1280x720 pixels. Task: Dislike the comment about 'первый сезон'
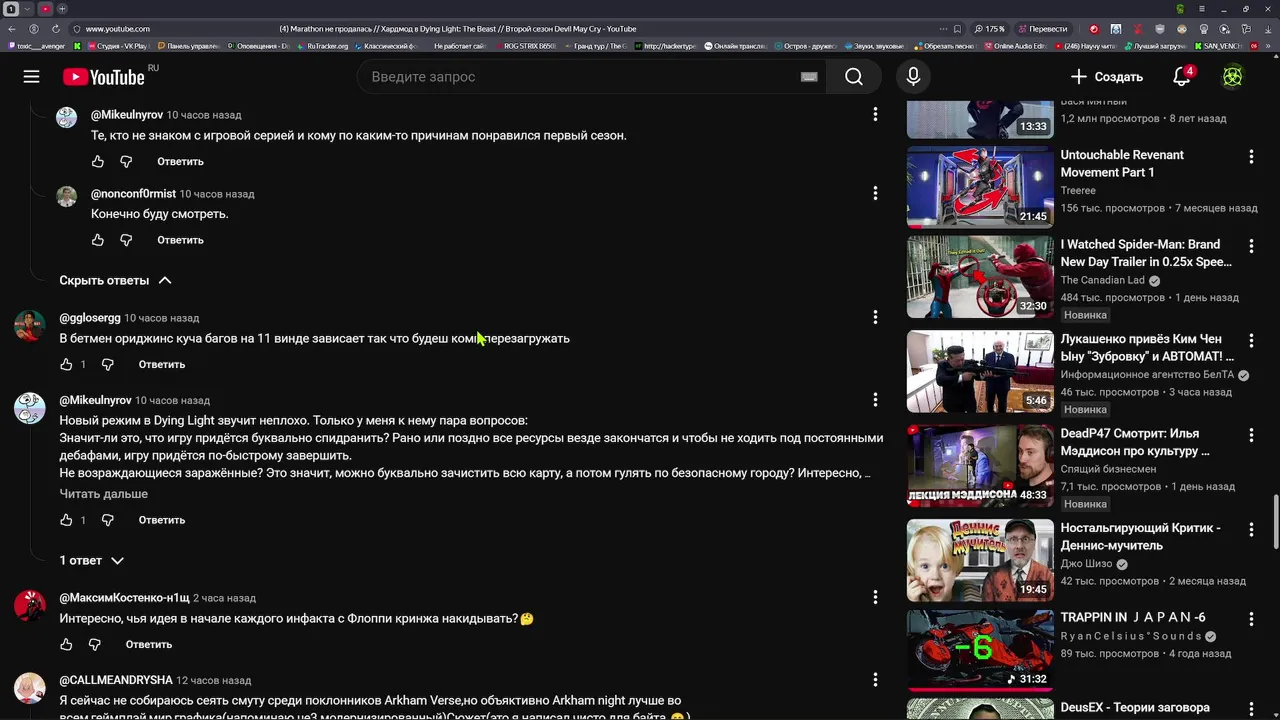point(126,161)
